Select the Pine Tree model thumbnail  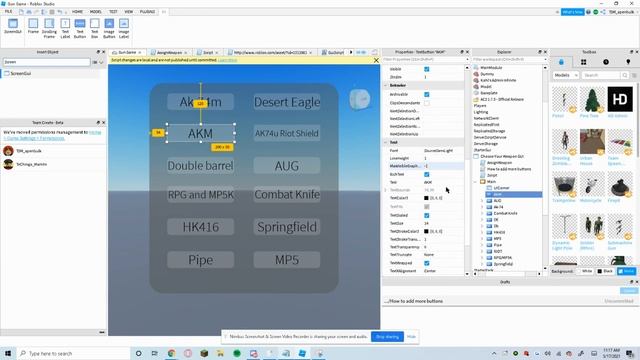pyautogui.click(x=592, y=99)
